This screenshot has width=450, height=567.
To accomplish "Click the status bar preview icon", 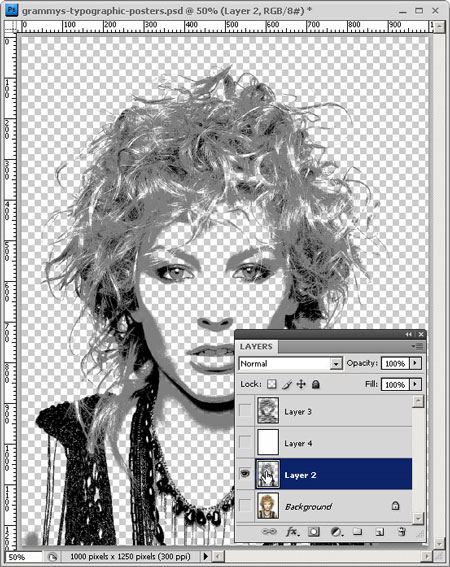I will 52,557.
